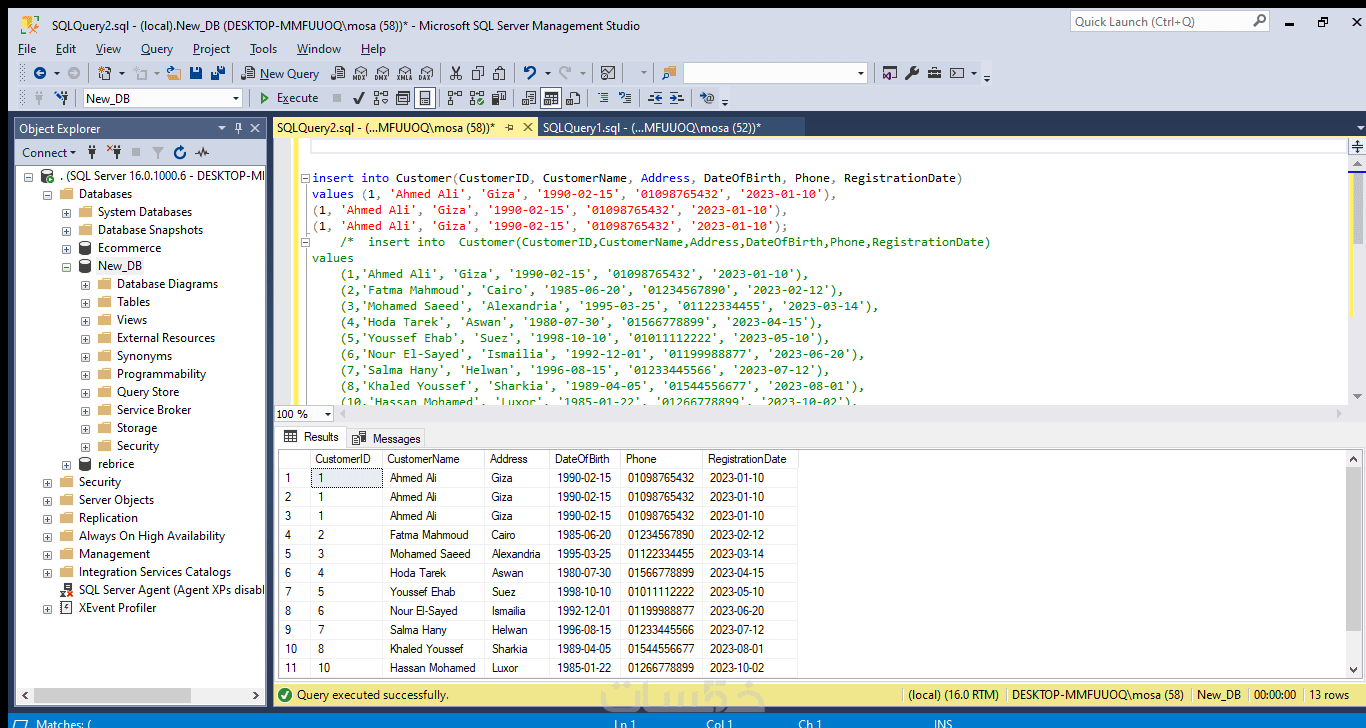This screenshot has height=728, width=1366.
Task: Click the Undo arrow icon
Action: click(530, 73)
